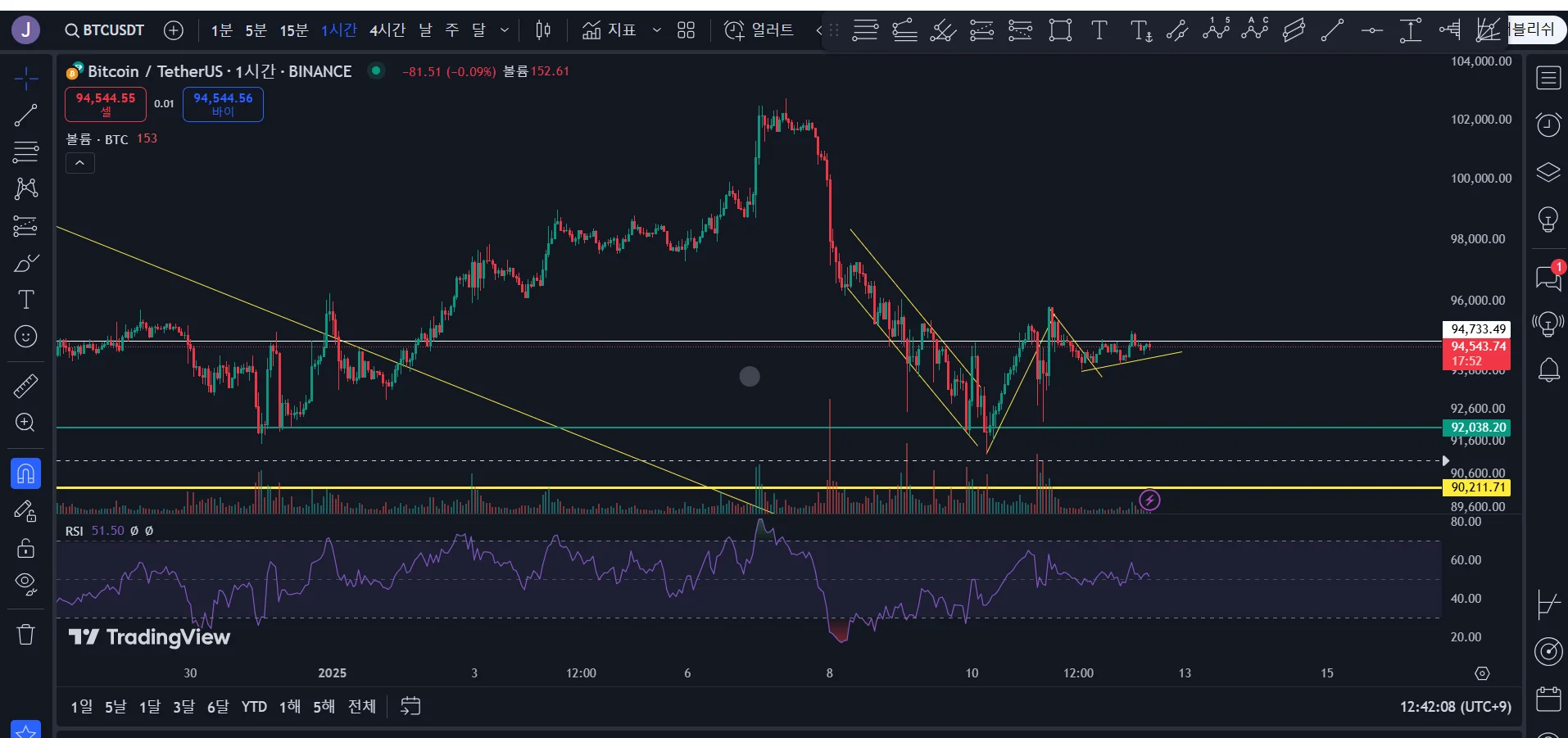Select anchored text tool in floating toolbar
The image size is (1568, 738).
(x=1140, y=31)
